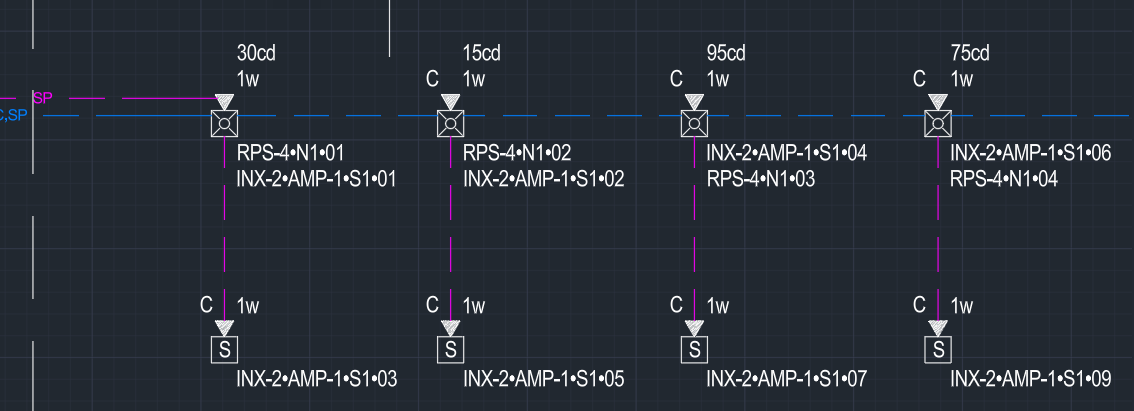Pick the strobe symbol above INX-2•AMP-1•S1•04
1134x411 pixels.
pos(694,124)
